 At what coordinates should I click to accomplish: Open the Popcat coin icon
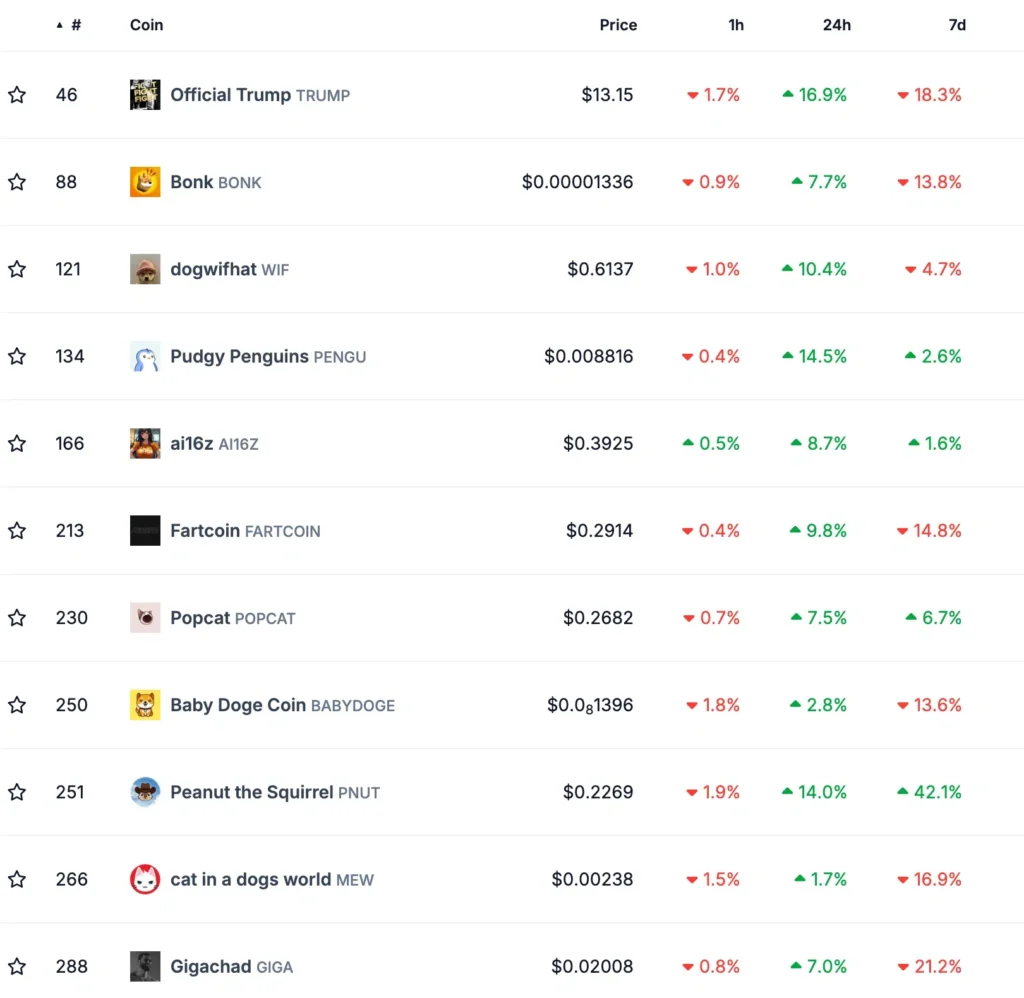[145, 618]
